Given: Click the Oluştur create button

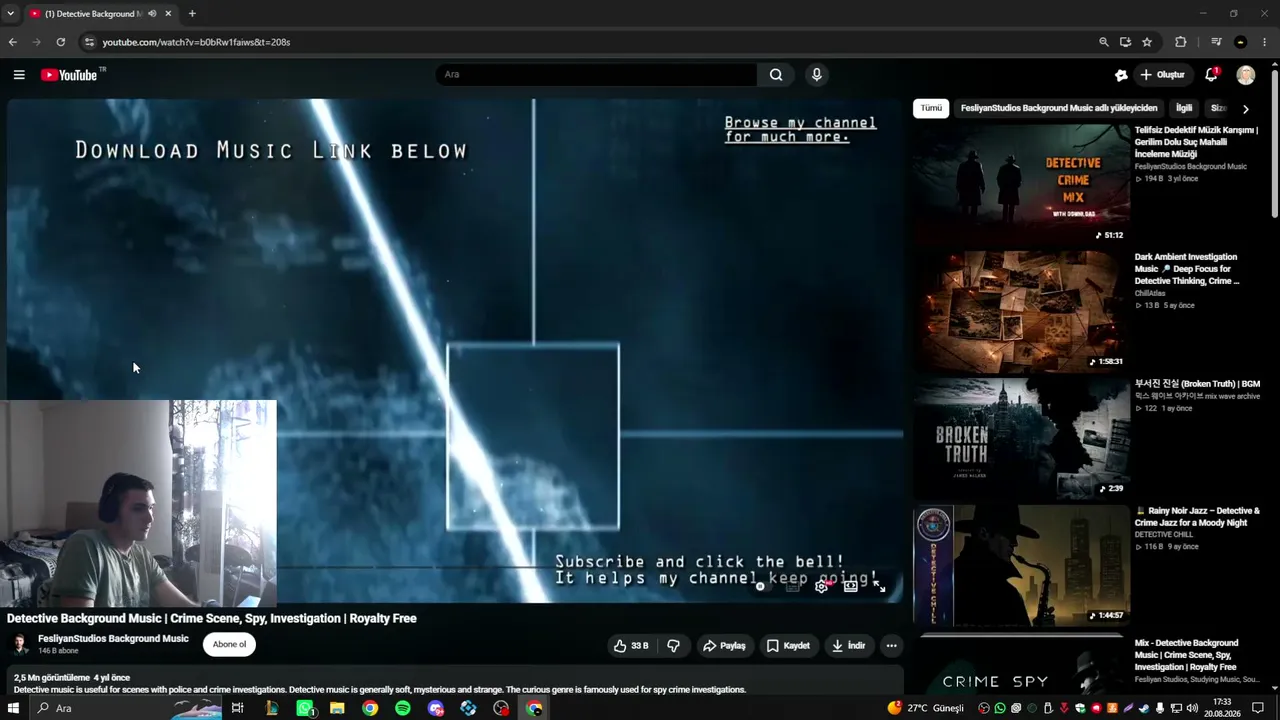Looking at the screenshot, I should [1163, 75].
